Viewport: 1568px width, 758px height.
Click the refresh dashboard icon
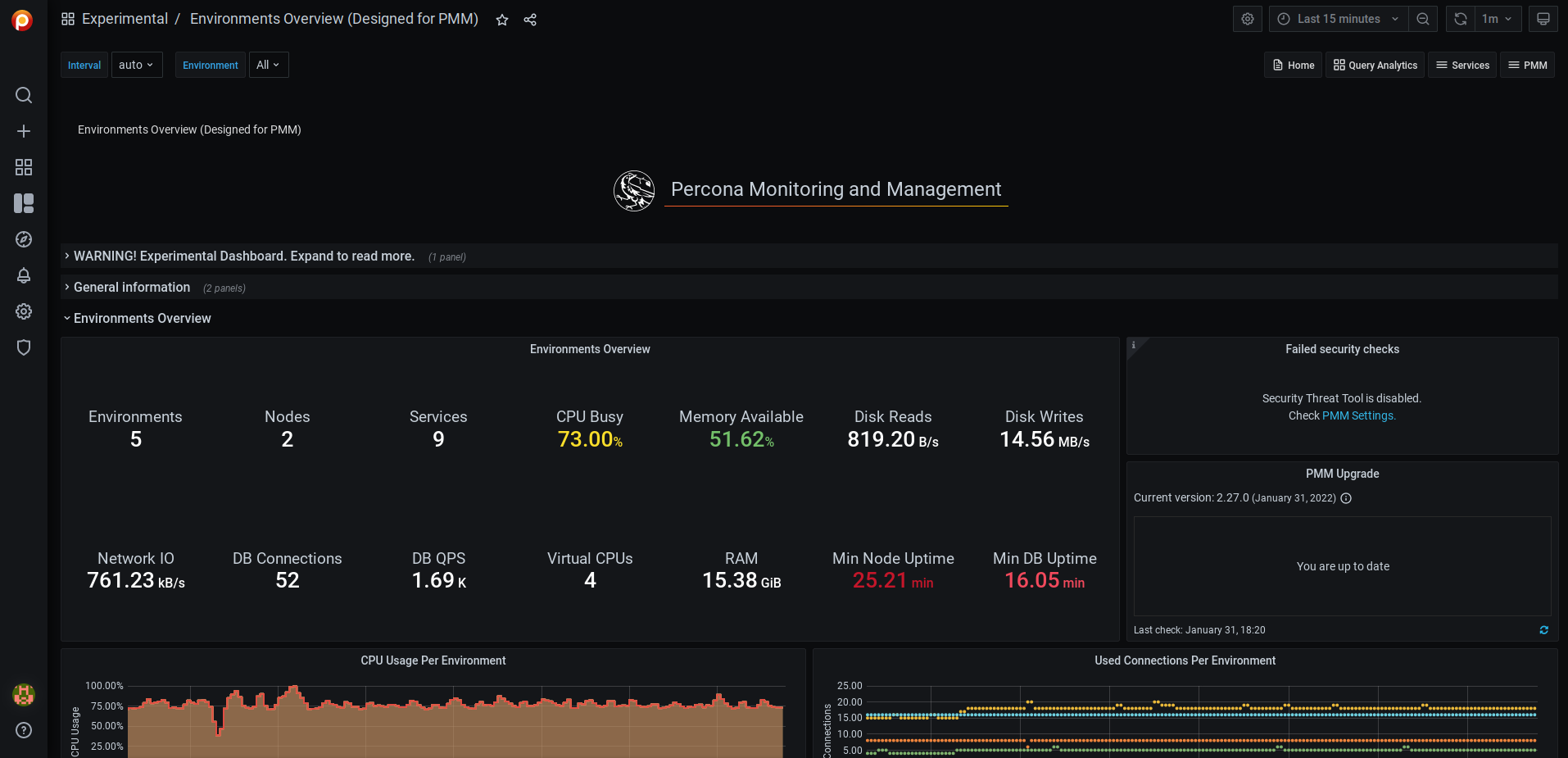[1460, 19]
